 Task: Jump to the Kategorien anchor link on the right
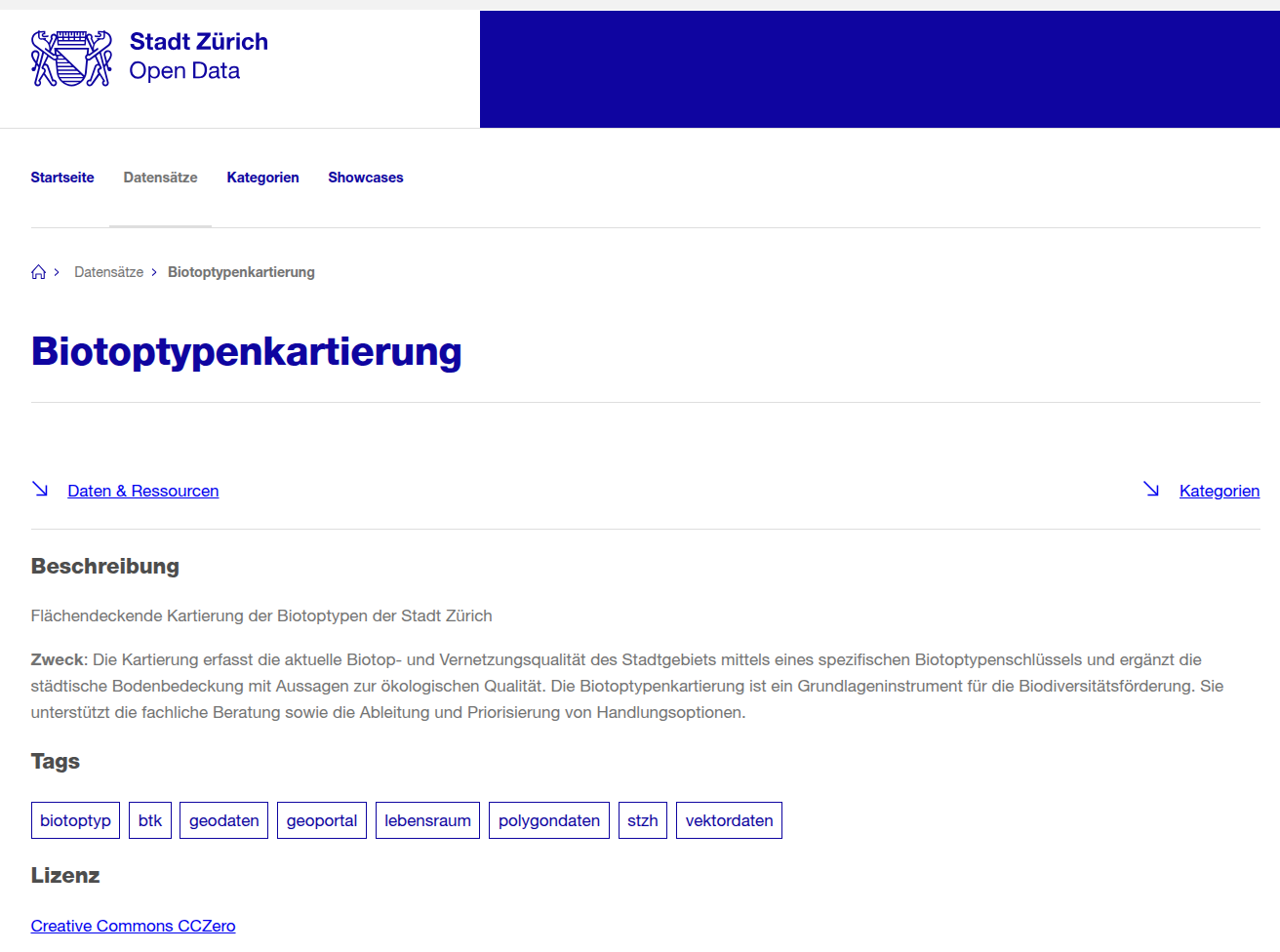[1220, 491]
